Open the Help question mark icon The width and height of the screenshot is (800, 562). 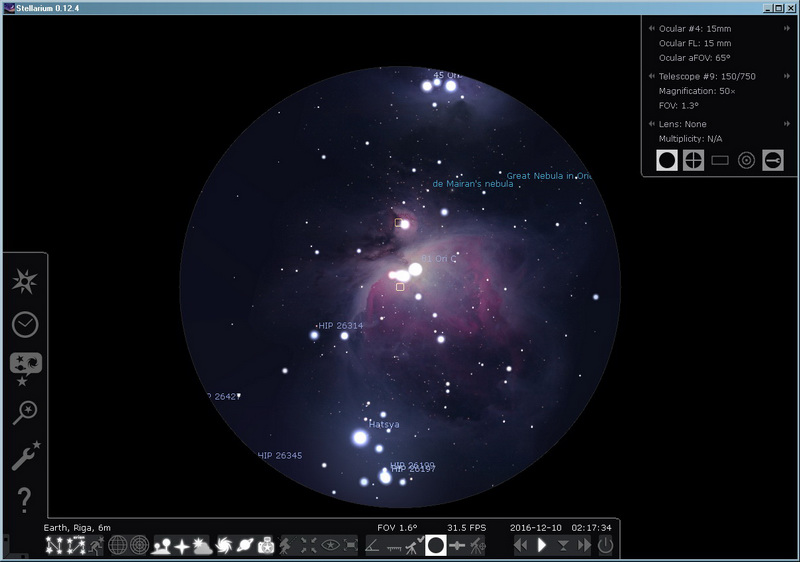click(x=24, y=499)
